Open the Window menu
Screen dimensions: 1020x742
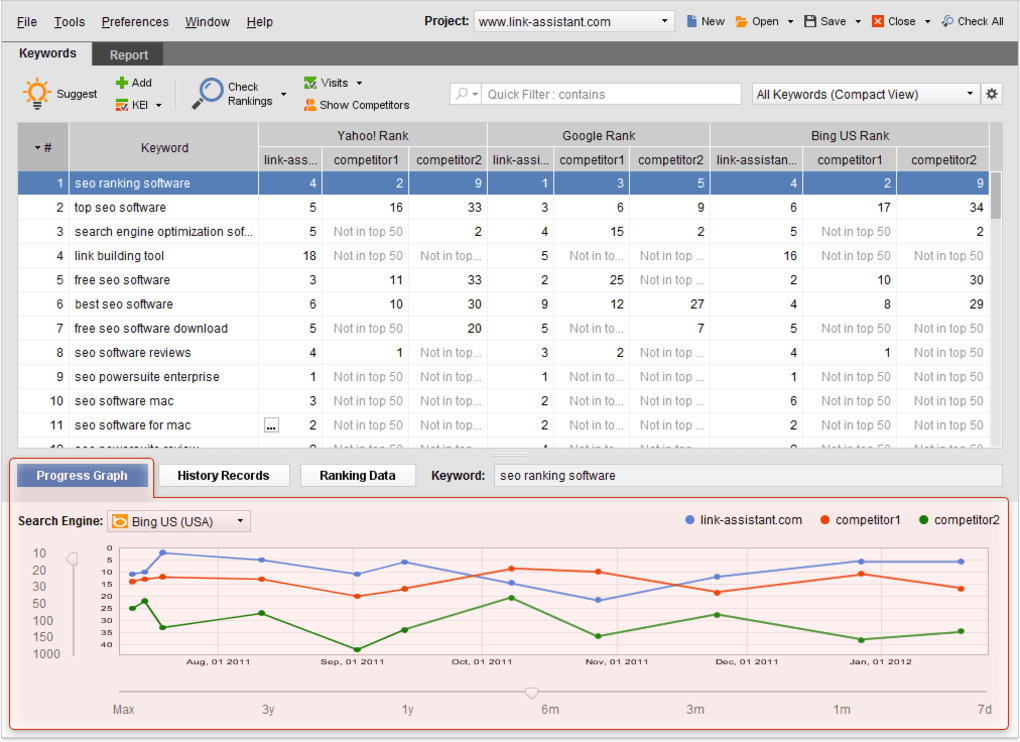coord(208,21)
